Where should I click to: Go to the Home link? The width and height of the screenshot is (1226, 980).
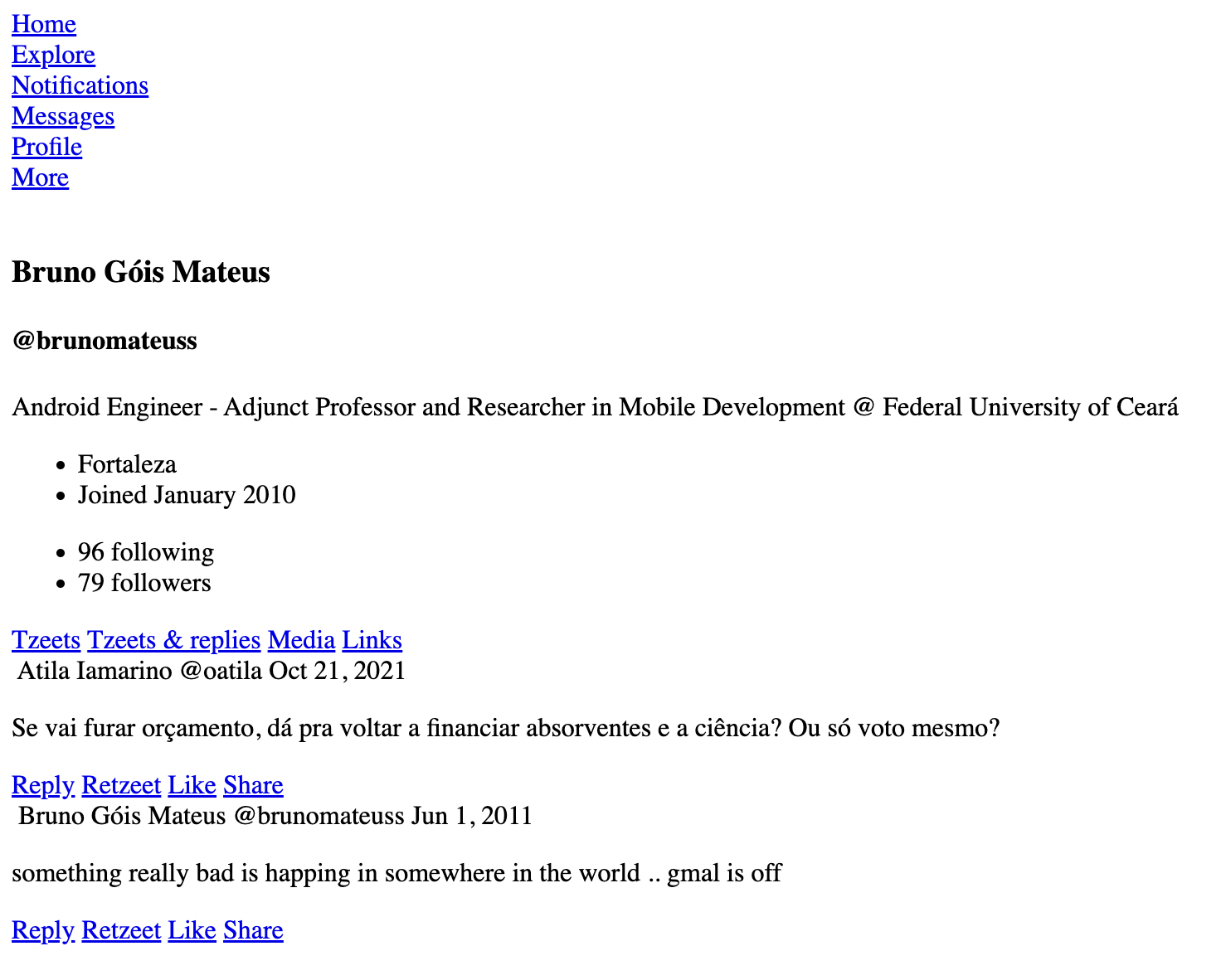coord(43,24)
